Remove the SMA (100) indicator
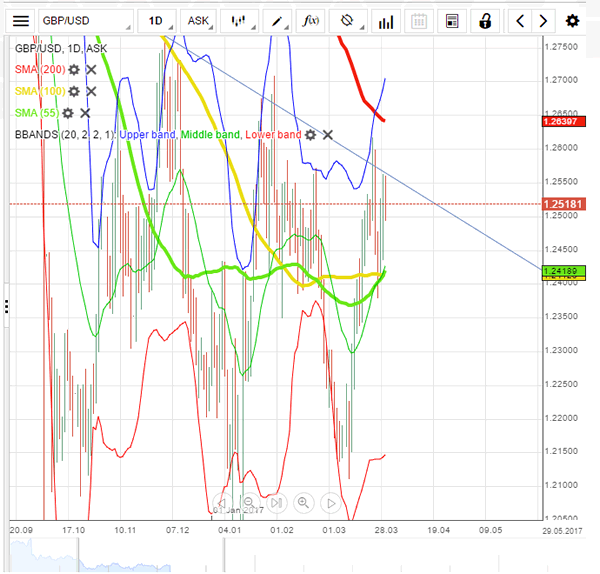Viewport: 600px width, 574px height. (x=91, y=91)
